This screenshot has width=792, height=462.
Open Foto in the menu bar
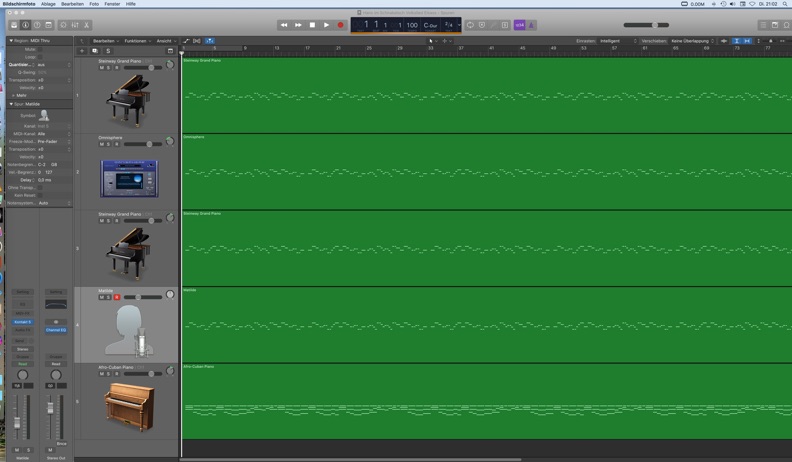(x=94, y=4)
